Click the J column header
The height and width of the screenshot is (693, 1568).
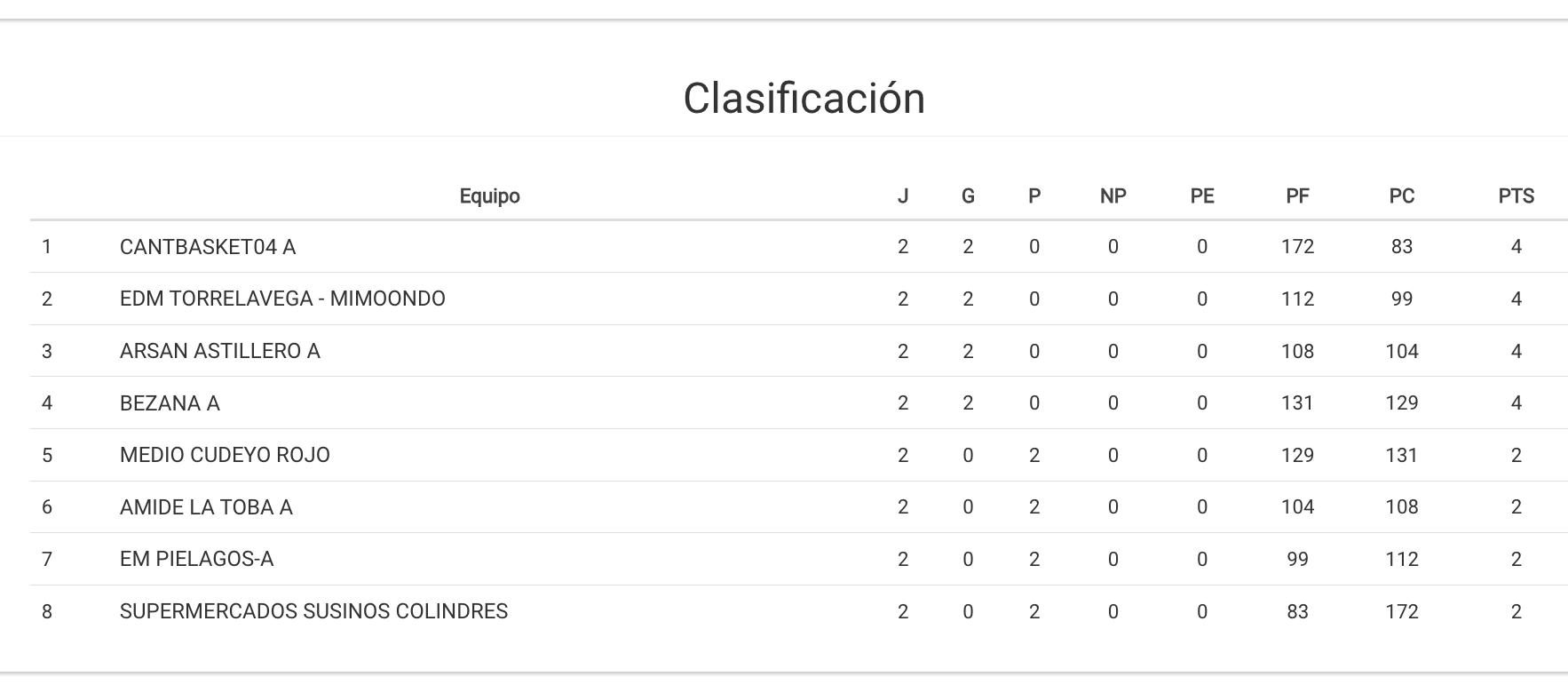903,196
